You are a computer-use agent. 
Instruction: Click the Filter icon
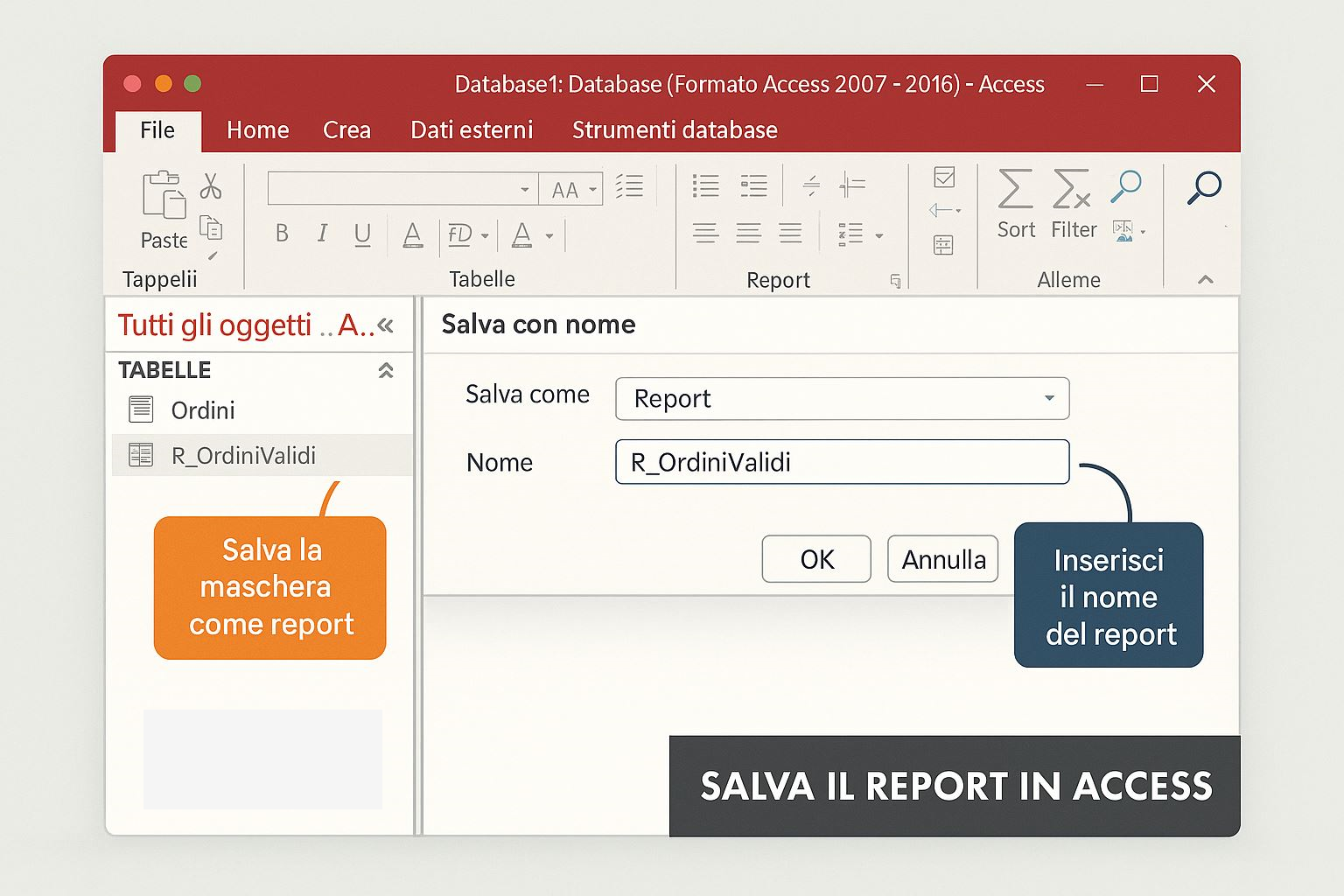click(x=1072, y=189)
